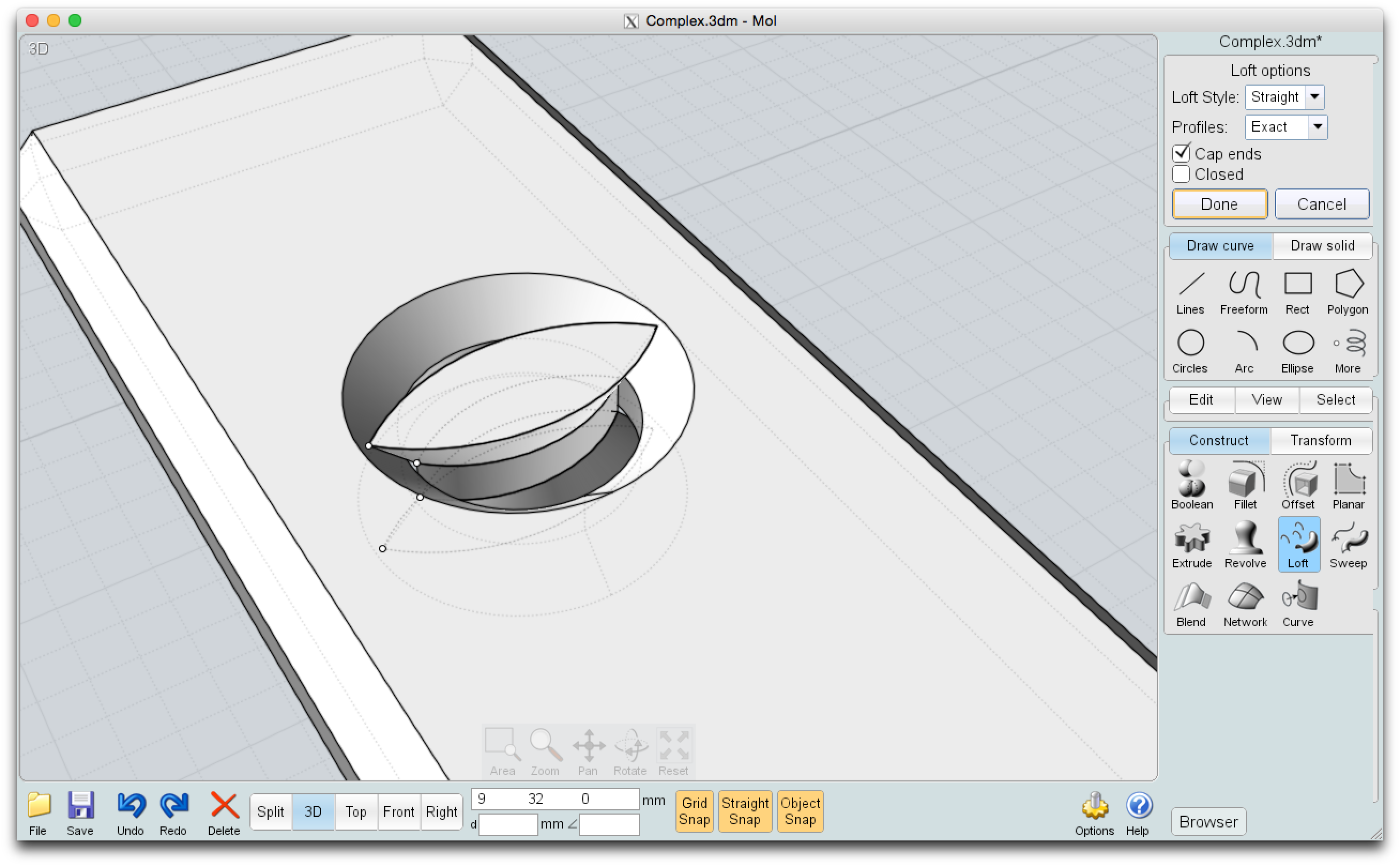Pick the Revolve tool
Screen dimensions: 1400x866
click(x=1245, y=545)
